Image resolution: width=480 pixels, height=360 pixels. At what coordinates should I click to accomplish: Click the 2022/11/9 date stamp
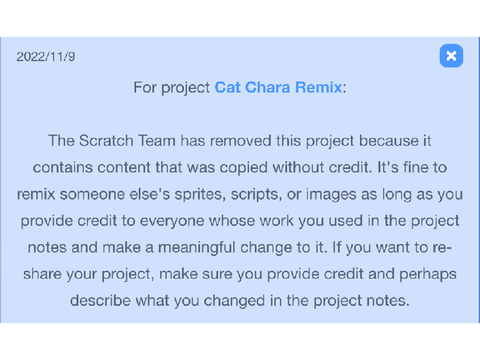click(46, 56)
